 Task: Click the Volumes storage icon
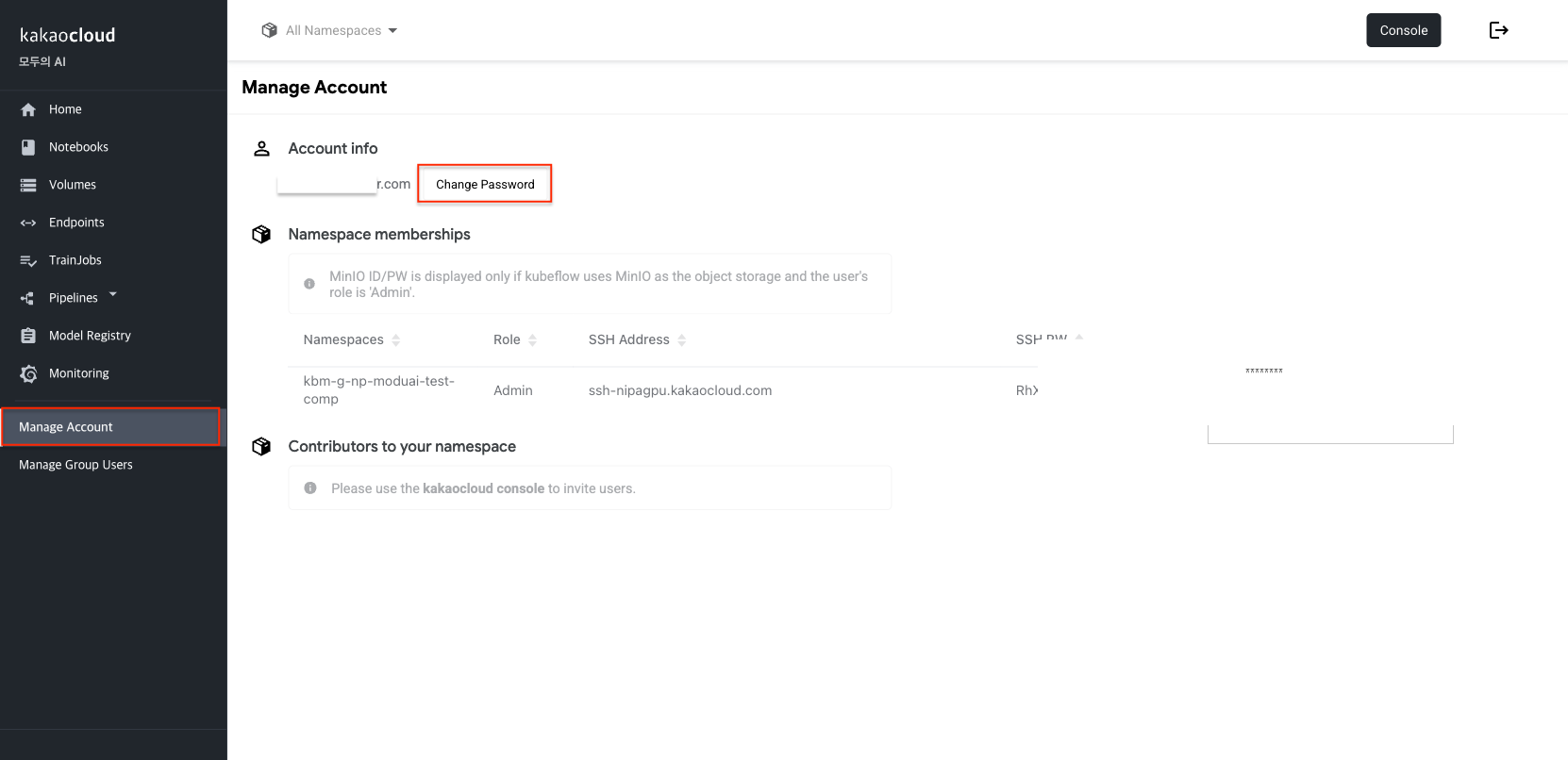[28, 185]
